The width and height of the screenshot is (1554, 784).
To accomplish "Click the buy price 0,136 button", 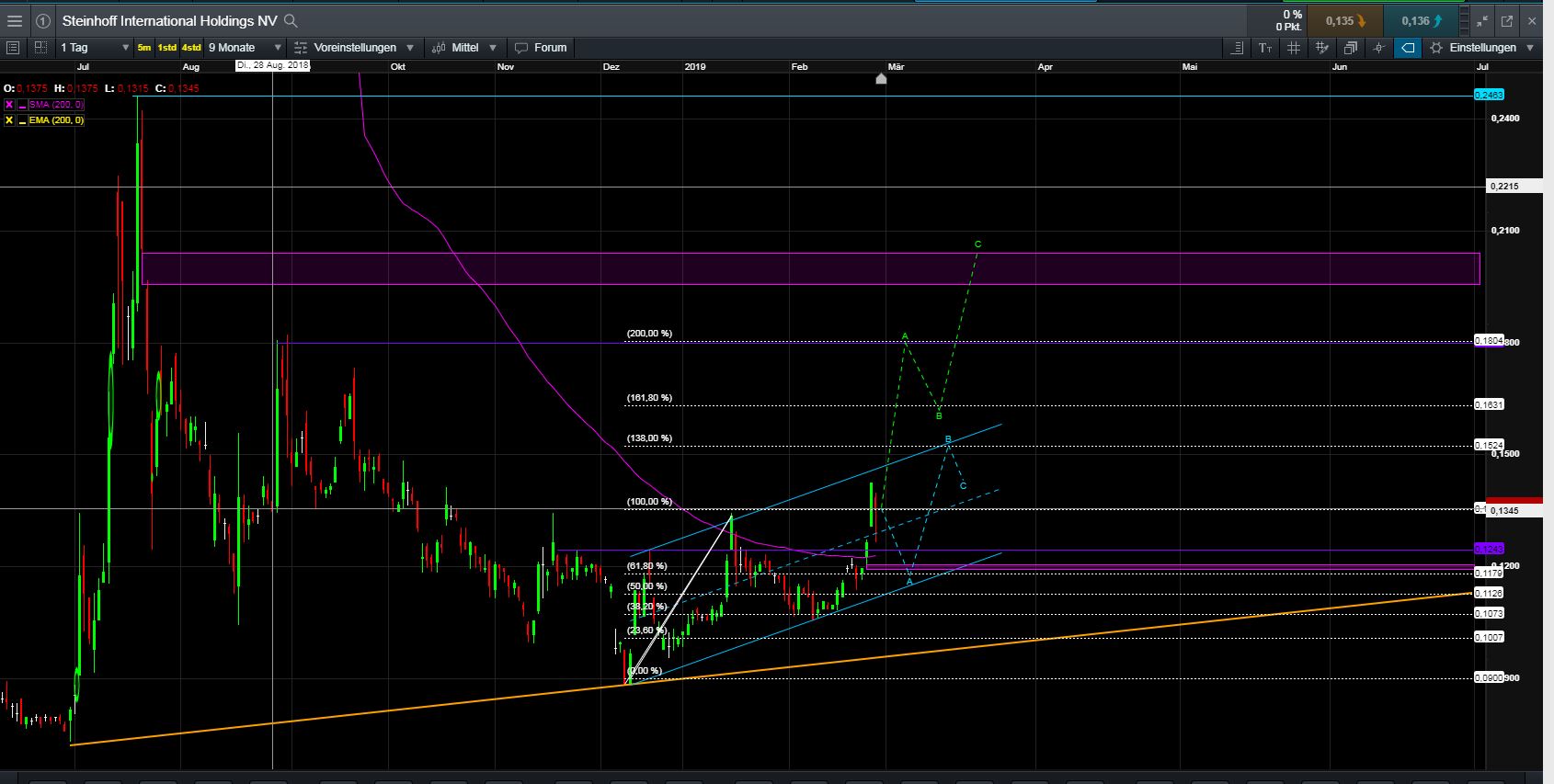I will point(1422,21).
